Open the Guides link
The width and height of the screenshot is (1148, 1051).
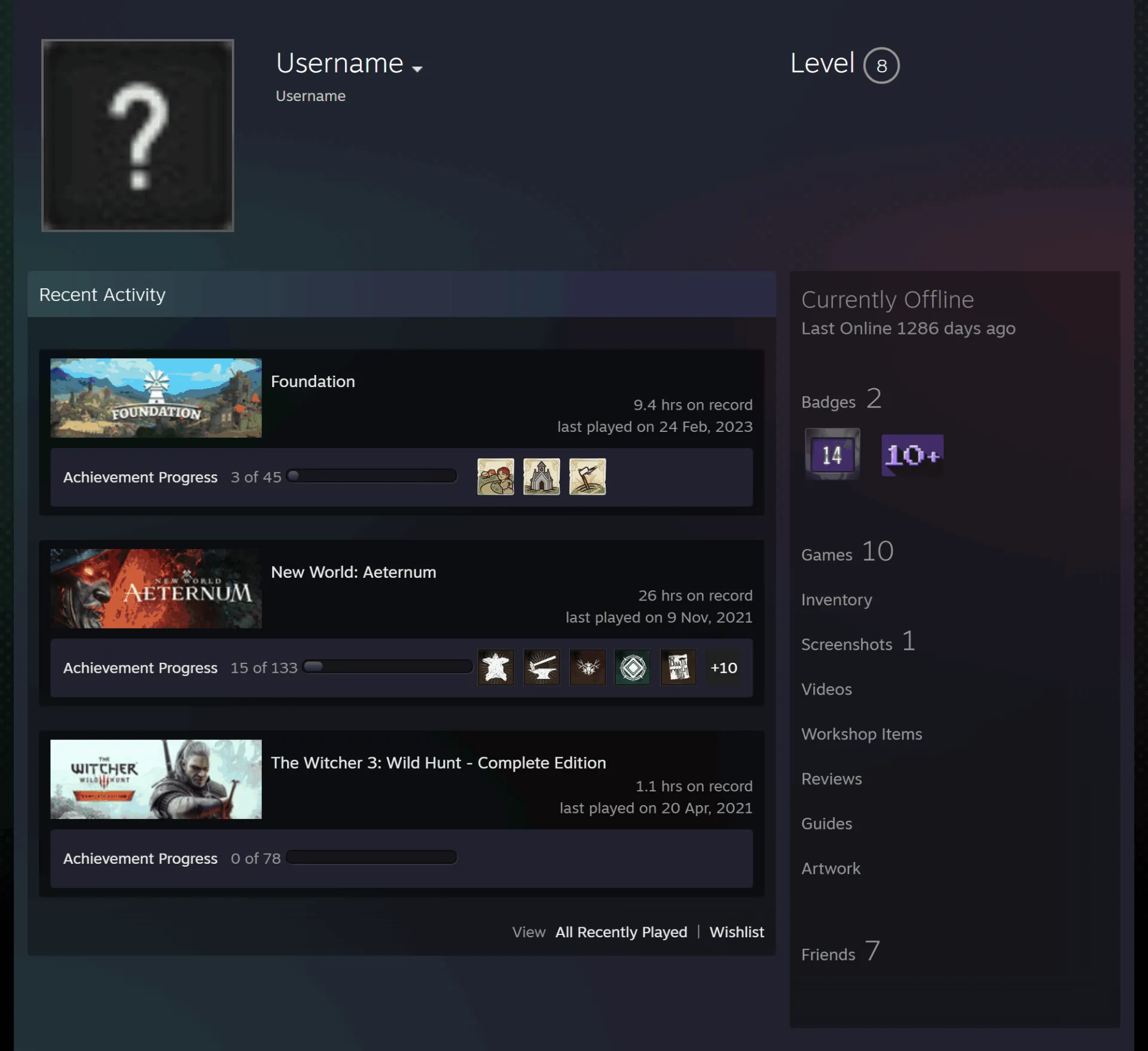[826, 824]
